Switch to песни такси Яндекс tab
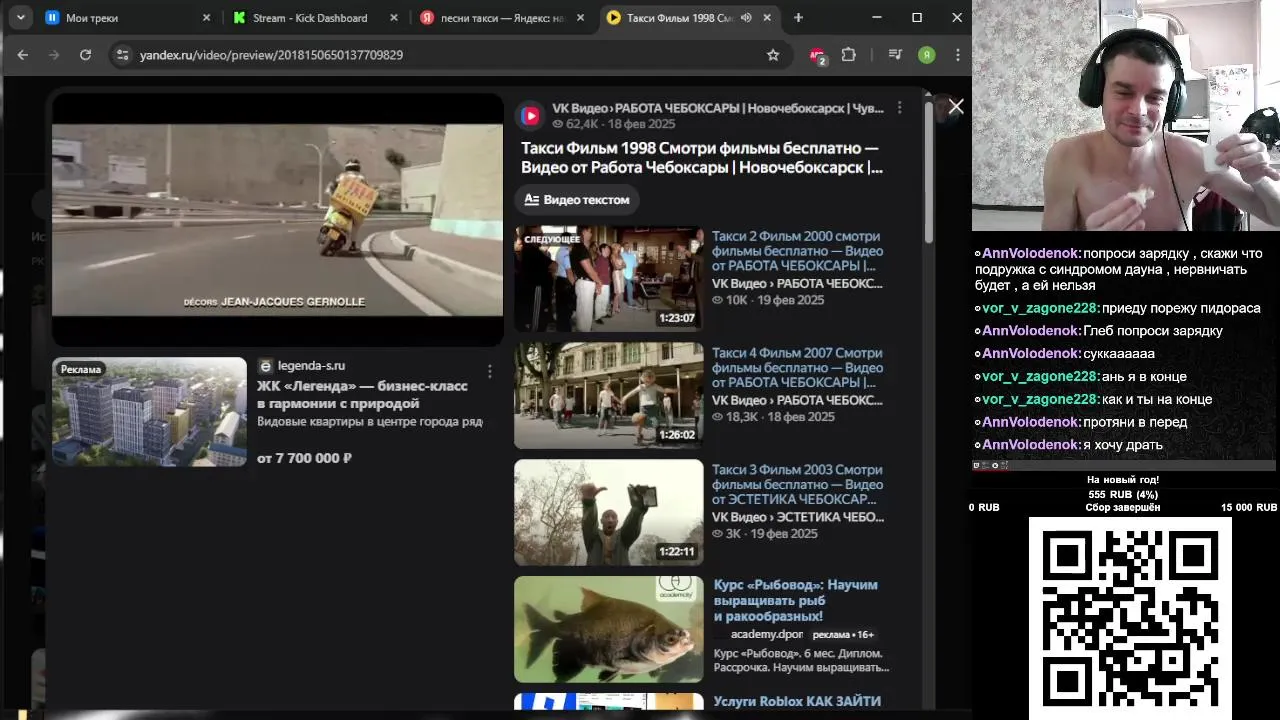The height and width of the screenshot is (720, 1280). 502,17
